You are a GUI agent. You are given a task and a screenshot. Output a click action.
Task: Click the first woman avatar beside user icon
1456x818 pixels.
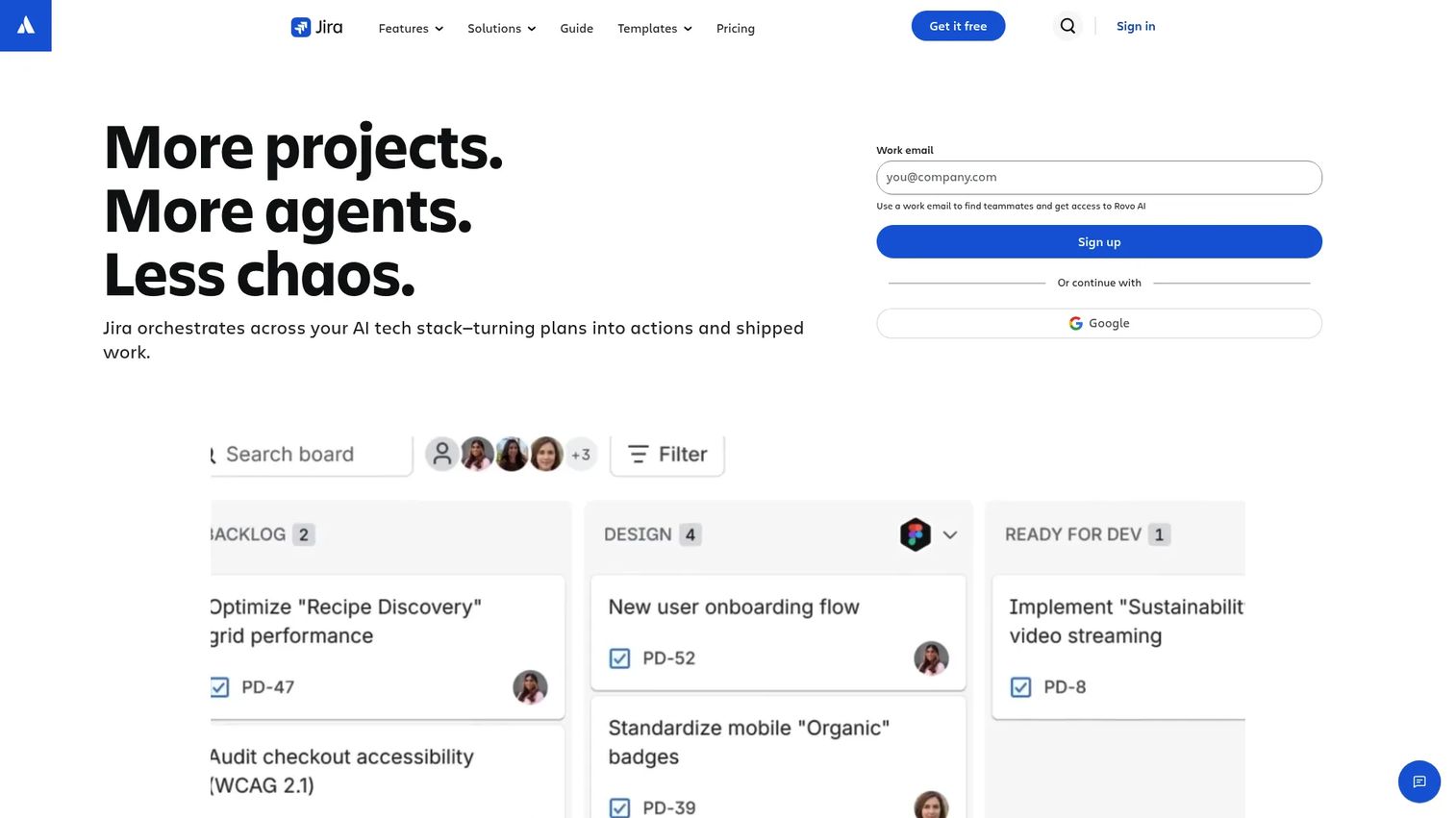pyautogui.click(x=477, y=454)
